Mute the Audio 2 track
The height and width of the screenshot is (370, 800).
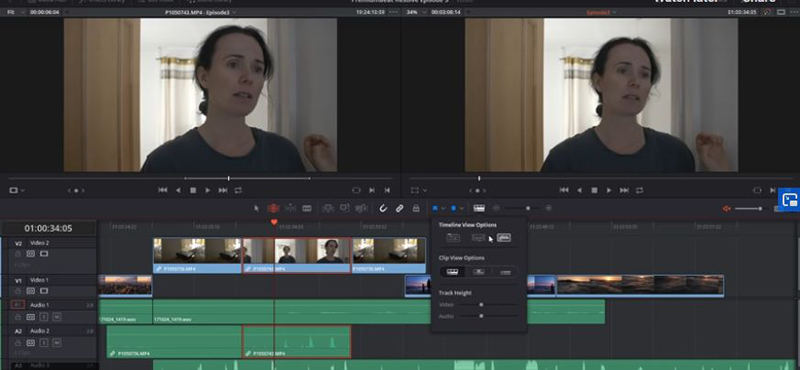pyautogui.click(x=57, y=343)
